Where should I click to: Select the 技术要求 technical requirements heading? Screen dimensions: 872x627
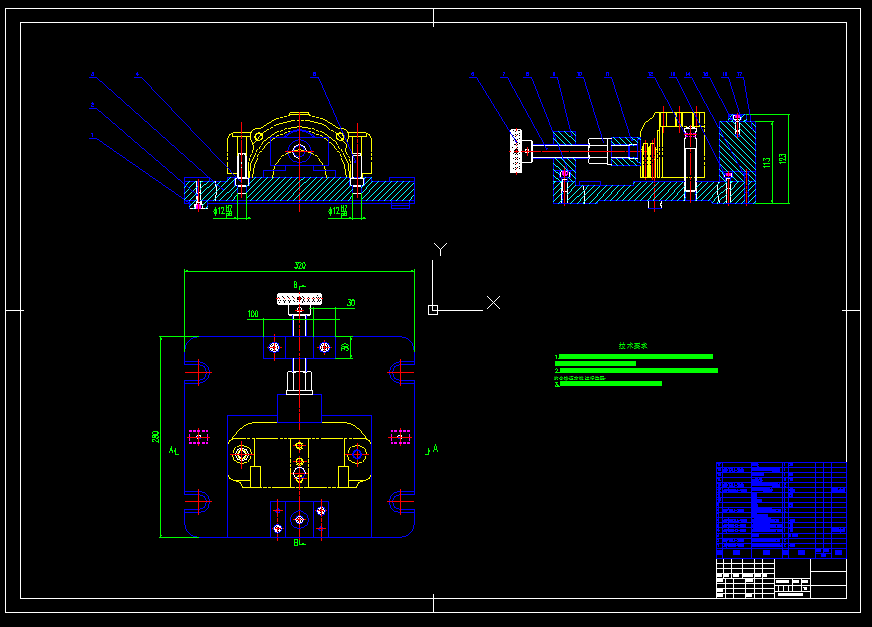[x=633, y=346]
